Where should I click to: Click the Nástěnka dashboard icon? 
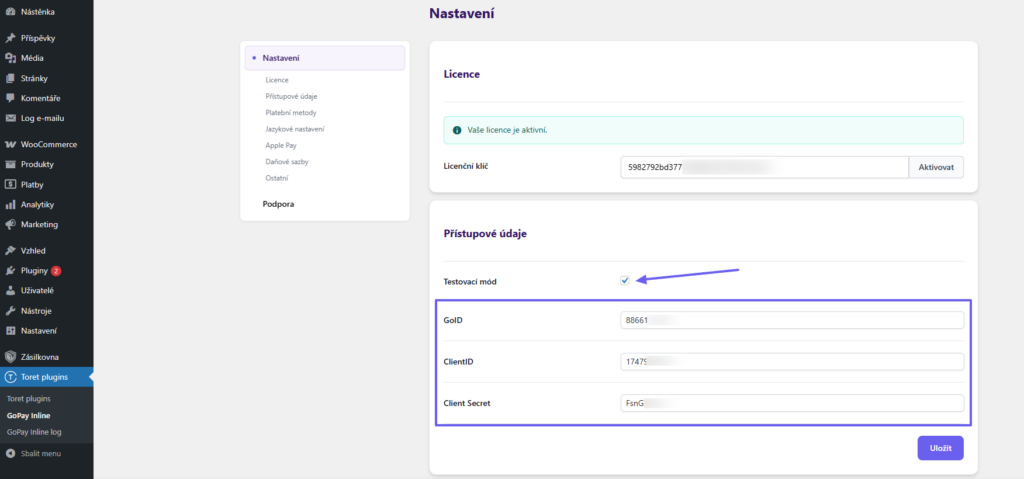10,12
